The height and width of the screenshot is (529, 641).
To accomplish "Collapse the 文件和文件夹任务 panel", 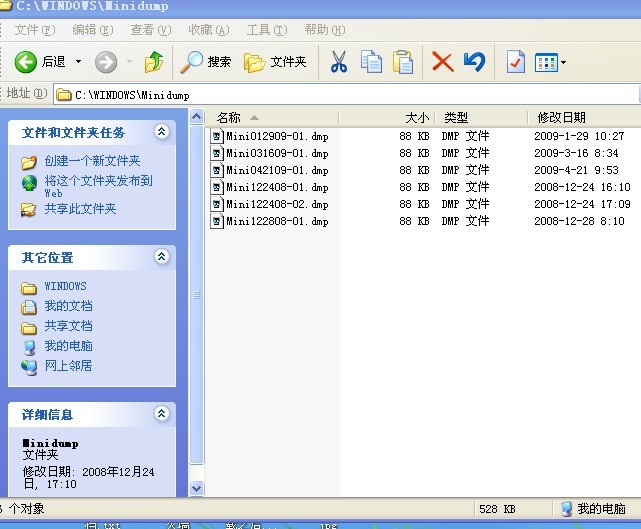I will [x=161, y=132].
